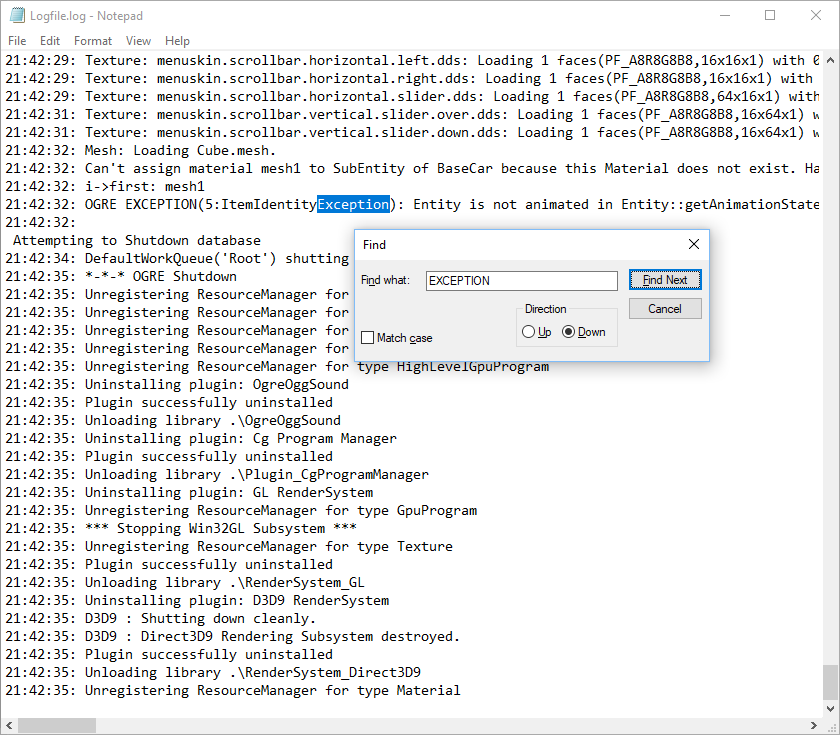Click the horizontal scrollbar right arrow

pos(812,725)
